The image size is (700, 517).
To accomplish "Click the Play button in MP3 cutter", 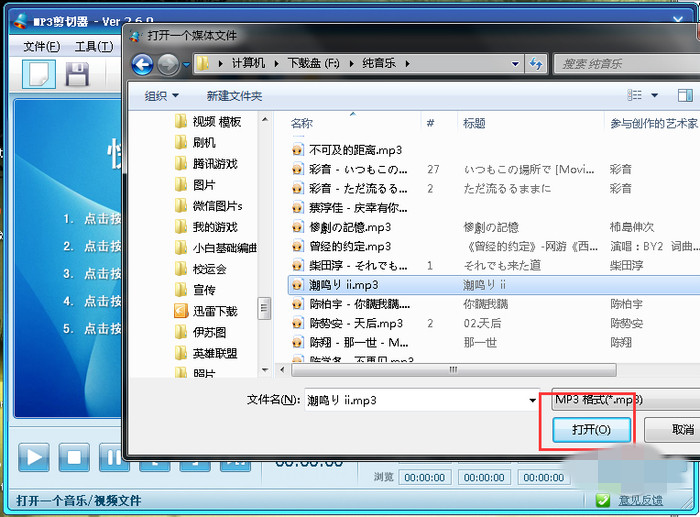I will click(x=34, y=457).
